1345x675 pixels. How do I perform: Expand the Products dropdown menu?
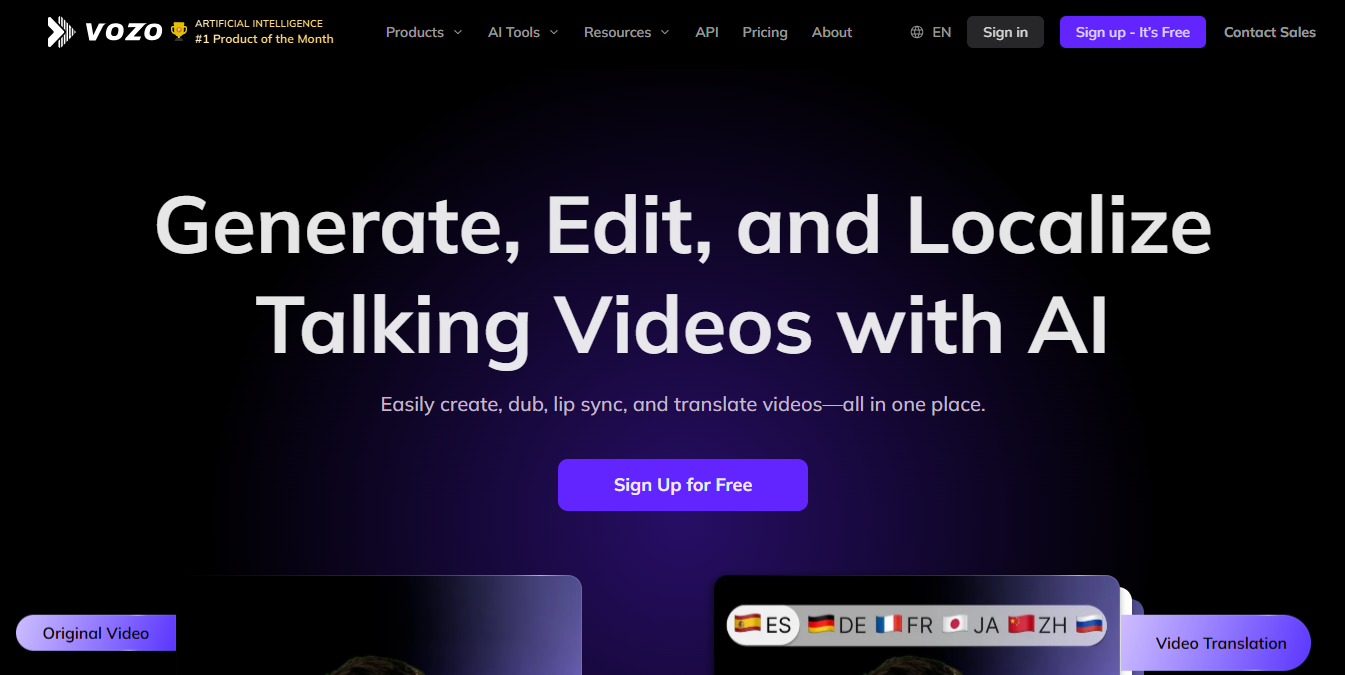click(x=424, y=32)
